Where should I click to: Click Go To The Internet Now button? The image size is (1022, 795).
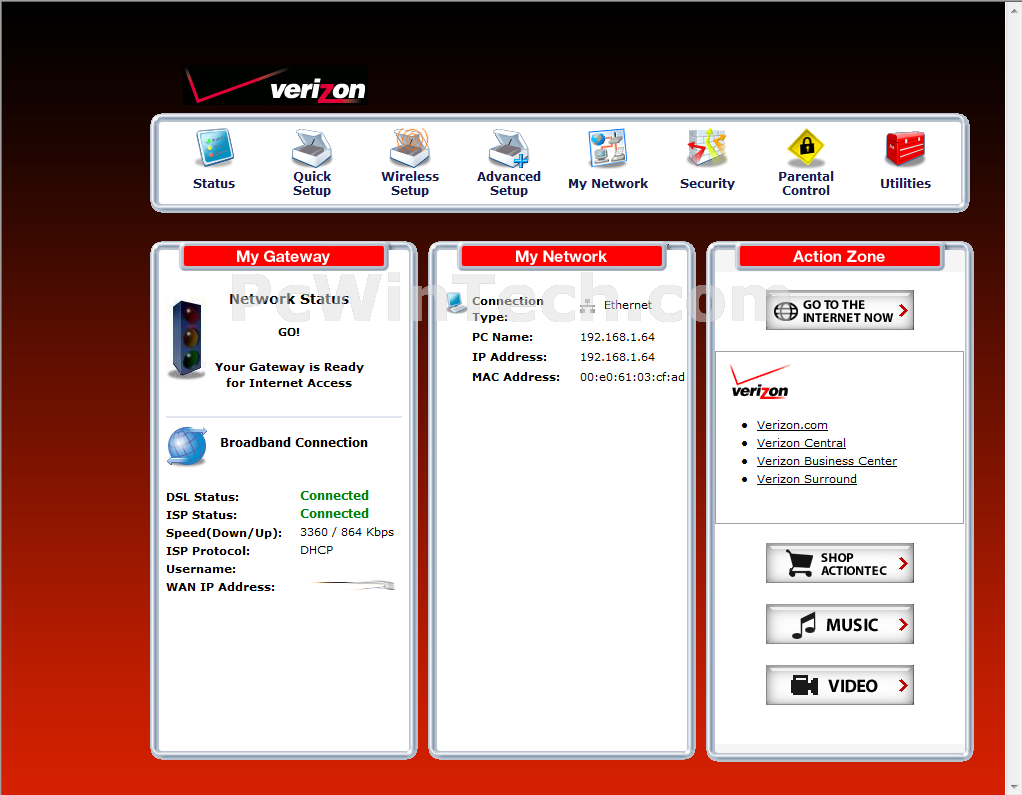click(x=840, y=311)
